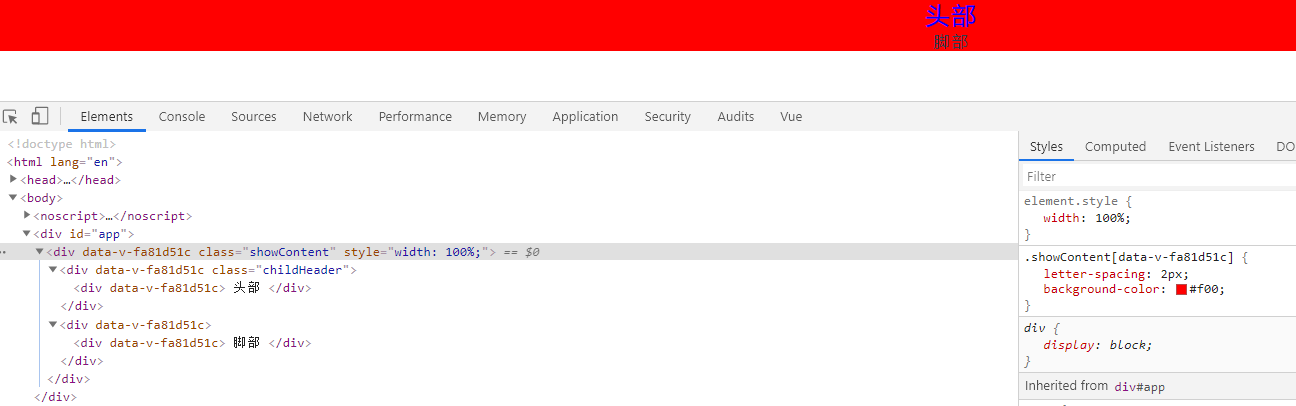
Task: Collapse the body element node
Action: coord(14,198)
